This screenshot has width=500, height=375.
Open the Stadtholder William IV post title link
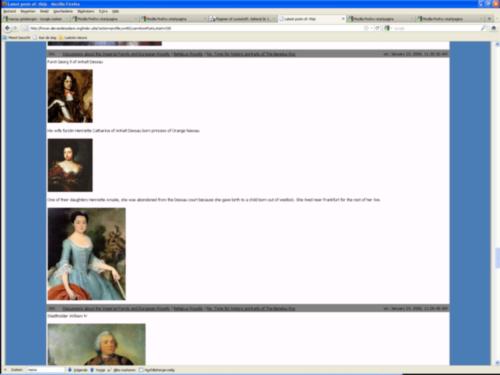point(250,309)
